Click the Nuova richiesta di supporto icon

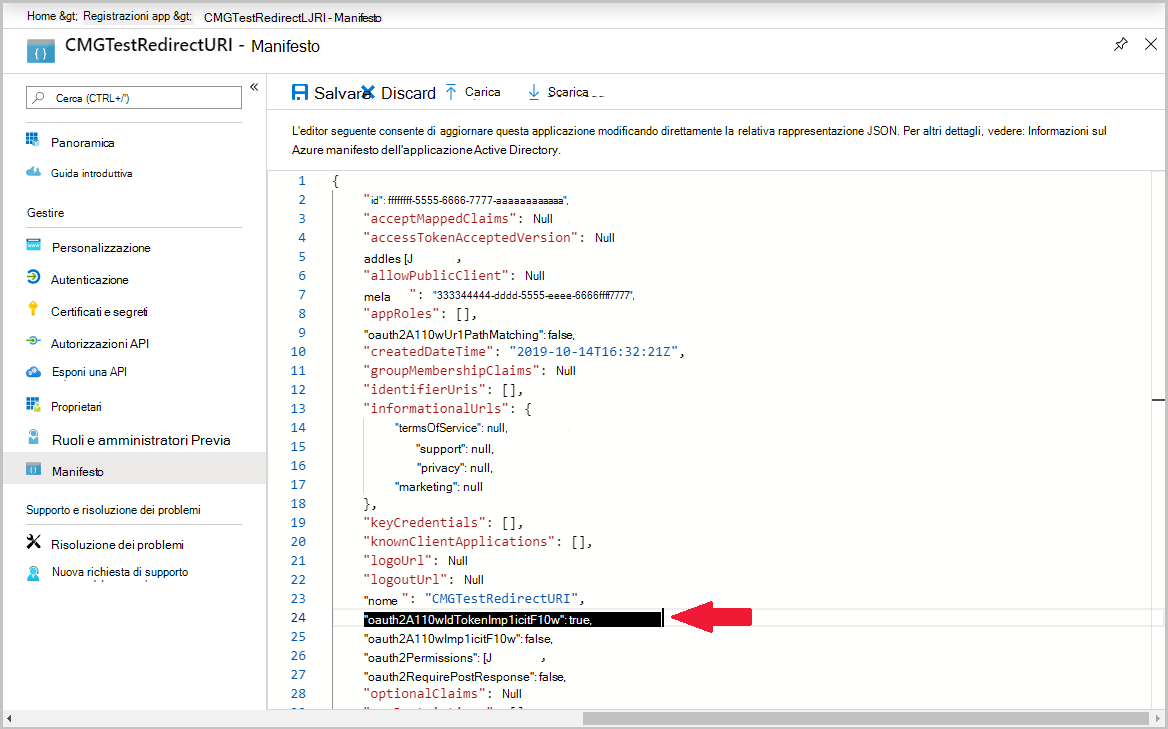click(x=33, y=573)
